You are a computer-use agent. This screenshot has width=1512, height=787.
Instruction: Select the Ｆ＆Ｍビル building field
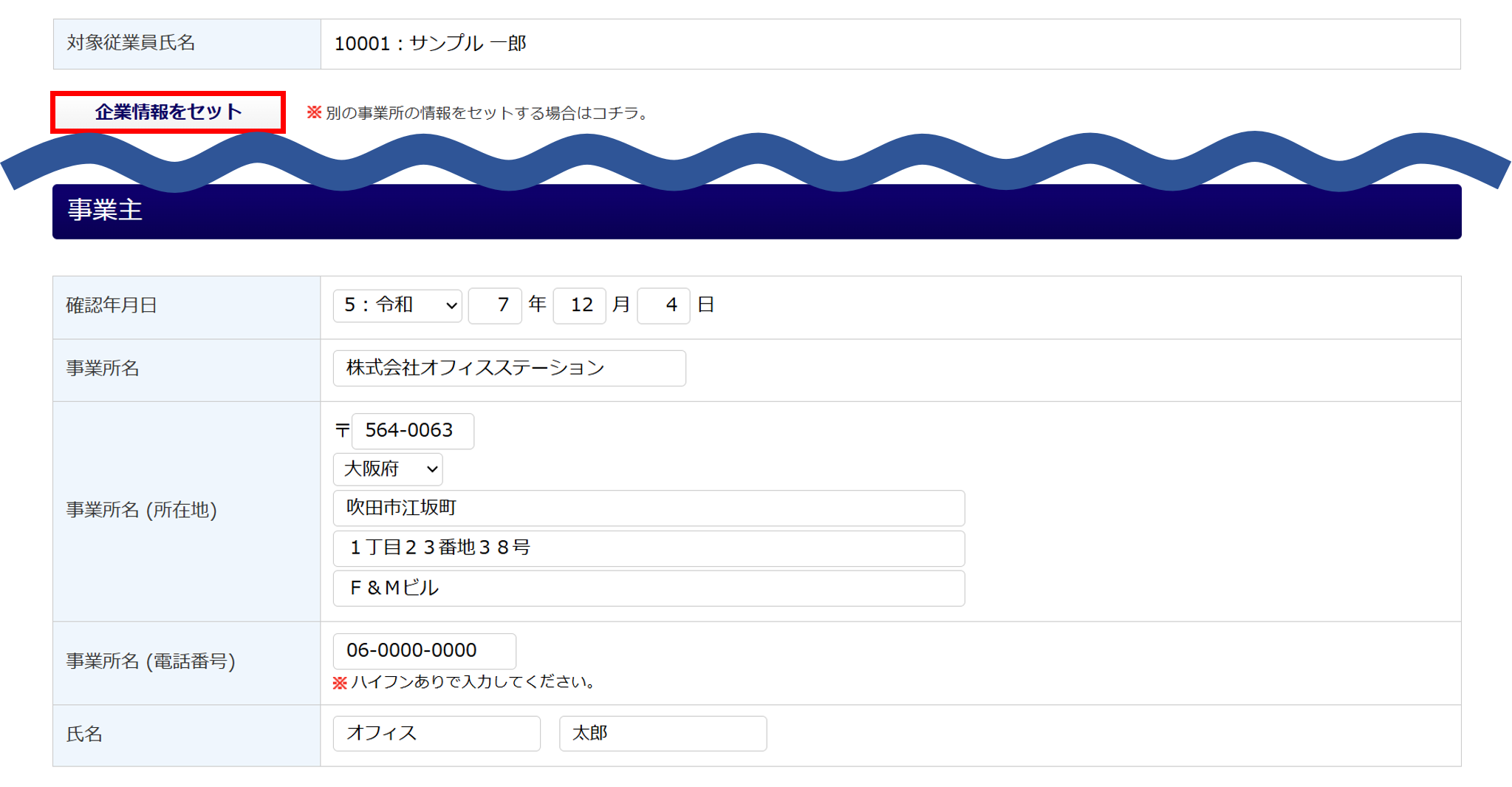coord(649,588)
